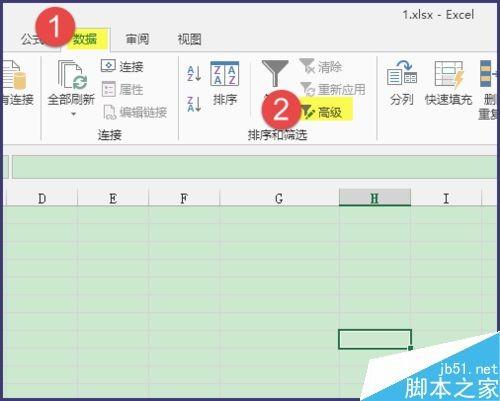Switch to the 数据 tab
500x401 pixels.
85,39
